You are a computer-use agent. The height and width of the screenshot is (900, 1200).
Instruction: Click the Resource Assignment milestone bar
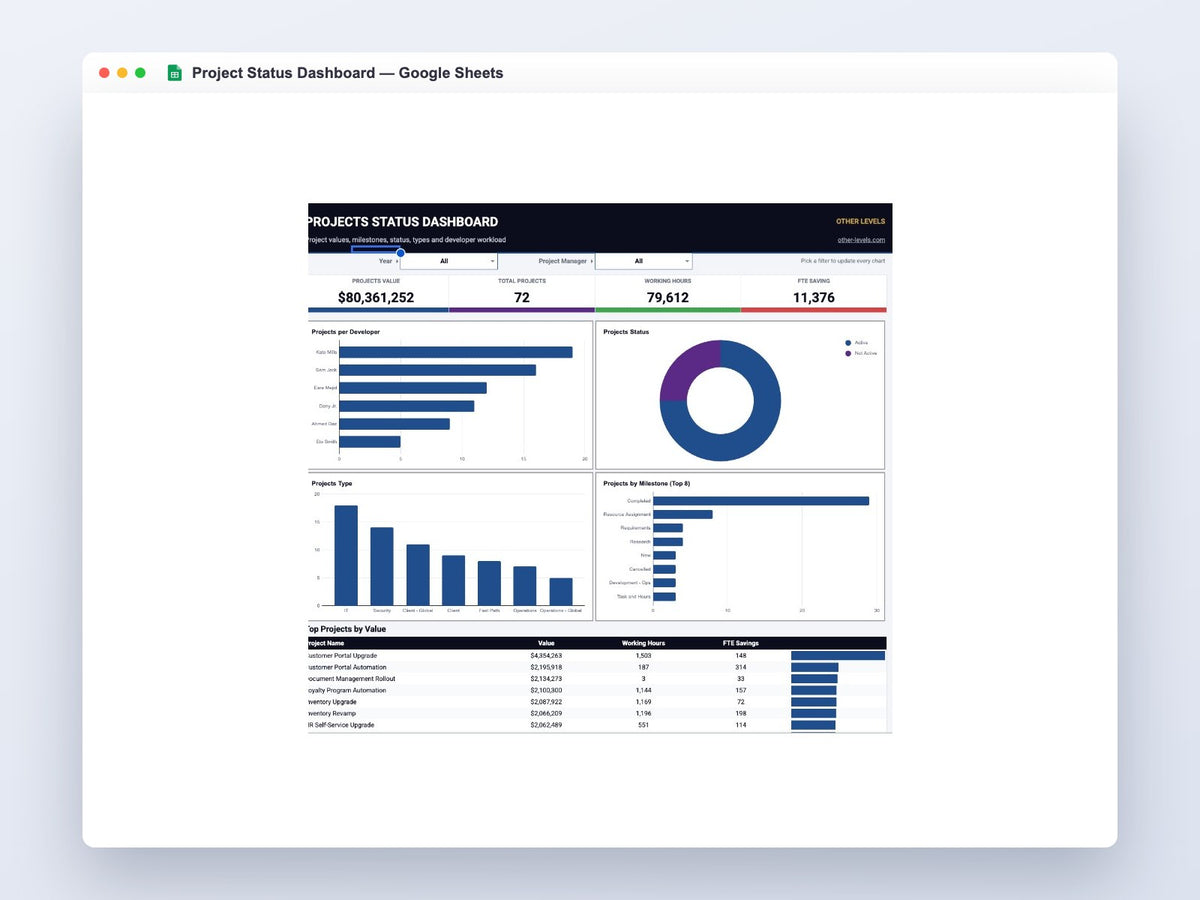pyautogui.click(x=683, y=514)
